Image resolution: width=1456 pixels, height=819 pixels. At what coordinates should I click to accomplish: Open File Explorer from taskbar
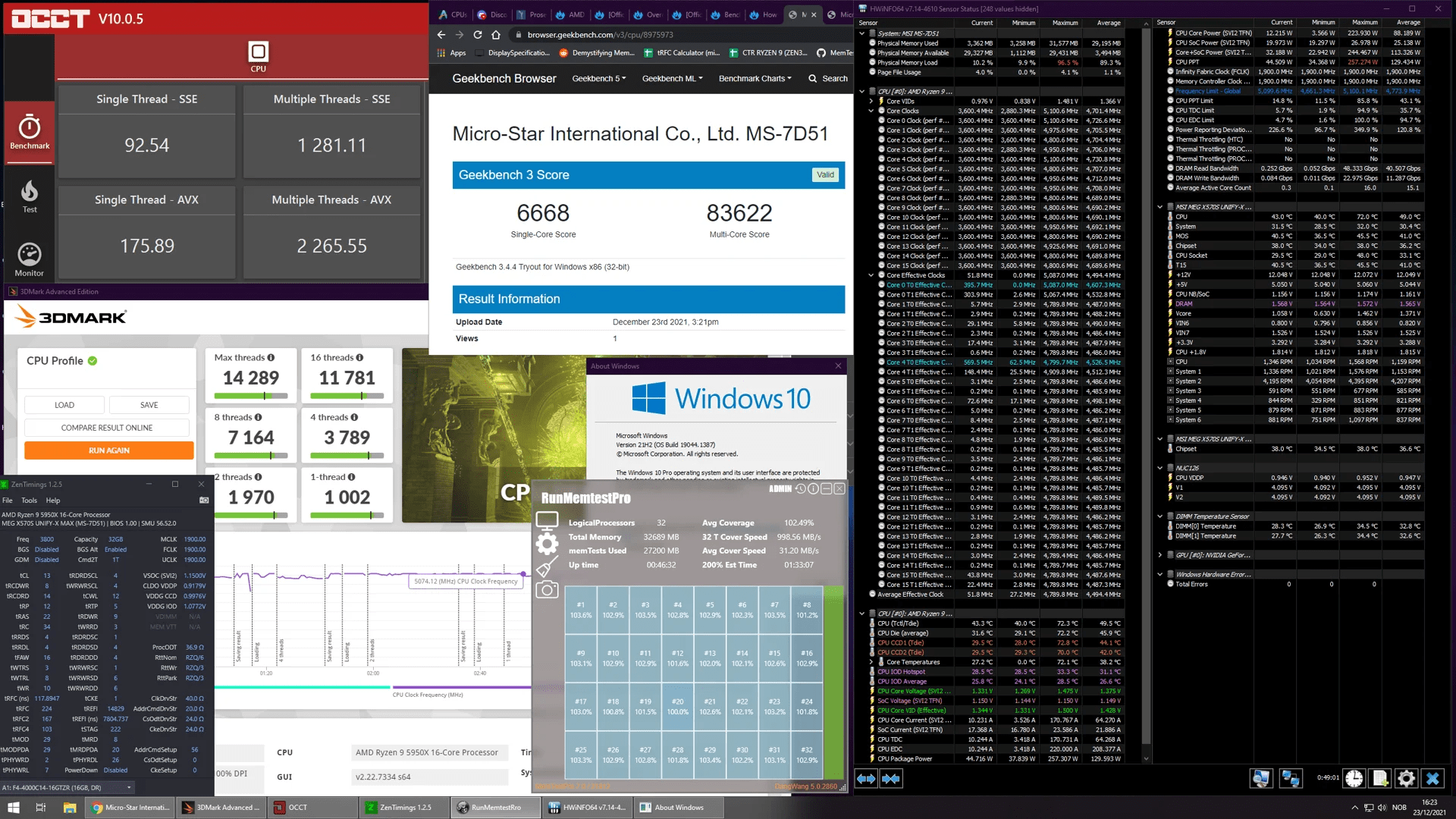pyautogui.click(x=69, y=808)
